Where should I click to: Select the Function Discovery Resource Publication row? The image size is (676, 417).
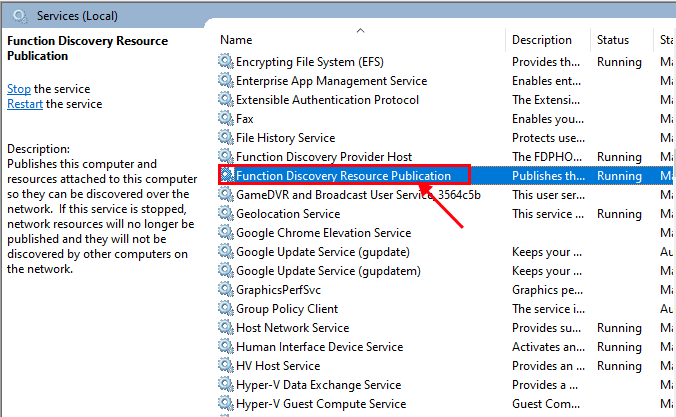click(342, 176)
